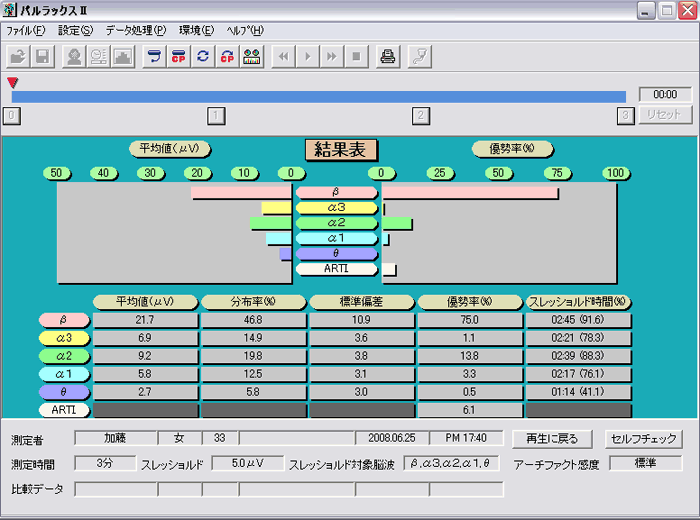Open the ファイル(F) menu
The image size is (700, 520).
26,30
